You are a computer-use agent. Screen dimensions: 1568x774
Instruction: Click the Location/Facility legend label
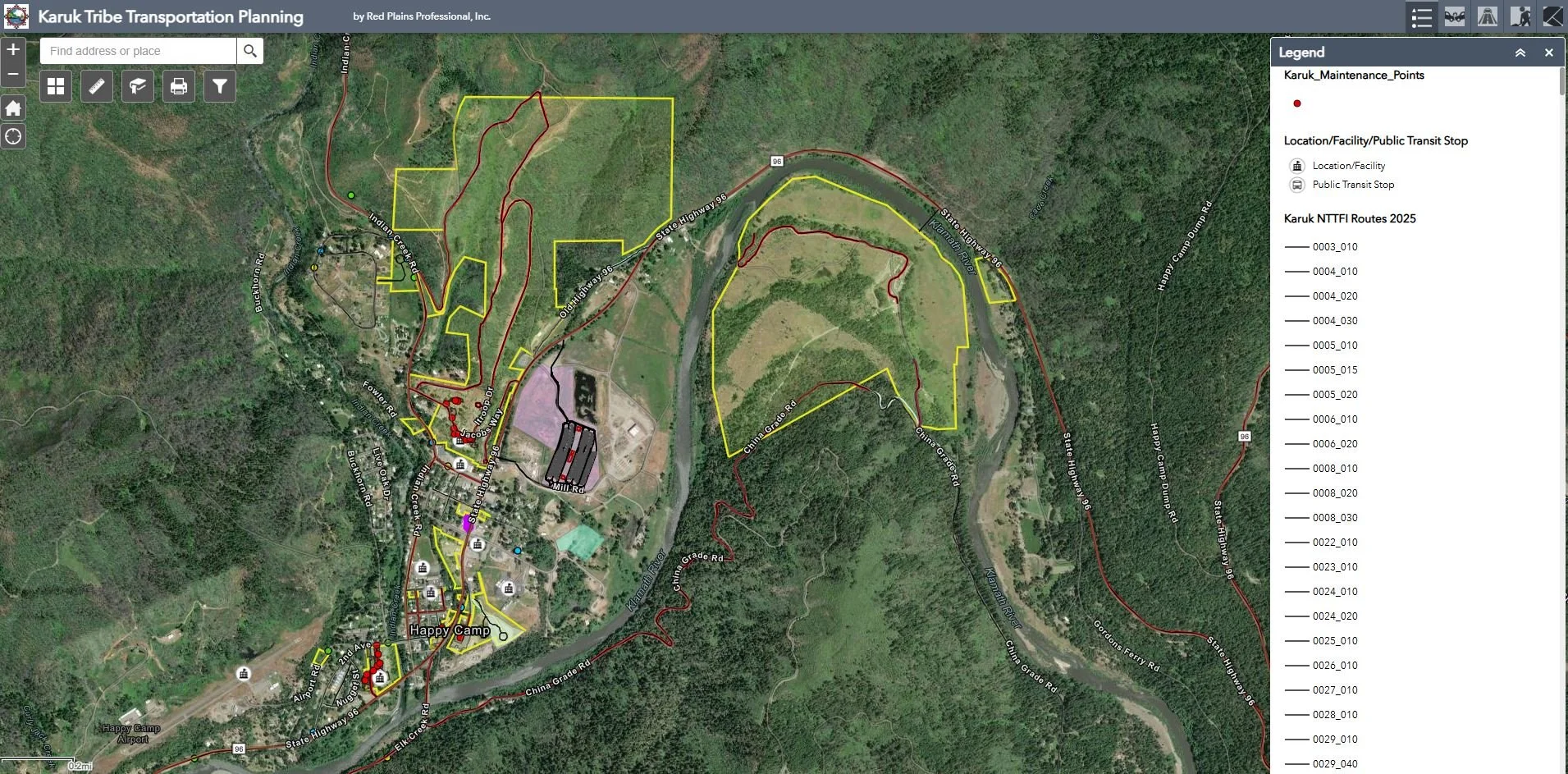tap(1349, 166)
